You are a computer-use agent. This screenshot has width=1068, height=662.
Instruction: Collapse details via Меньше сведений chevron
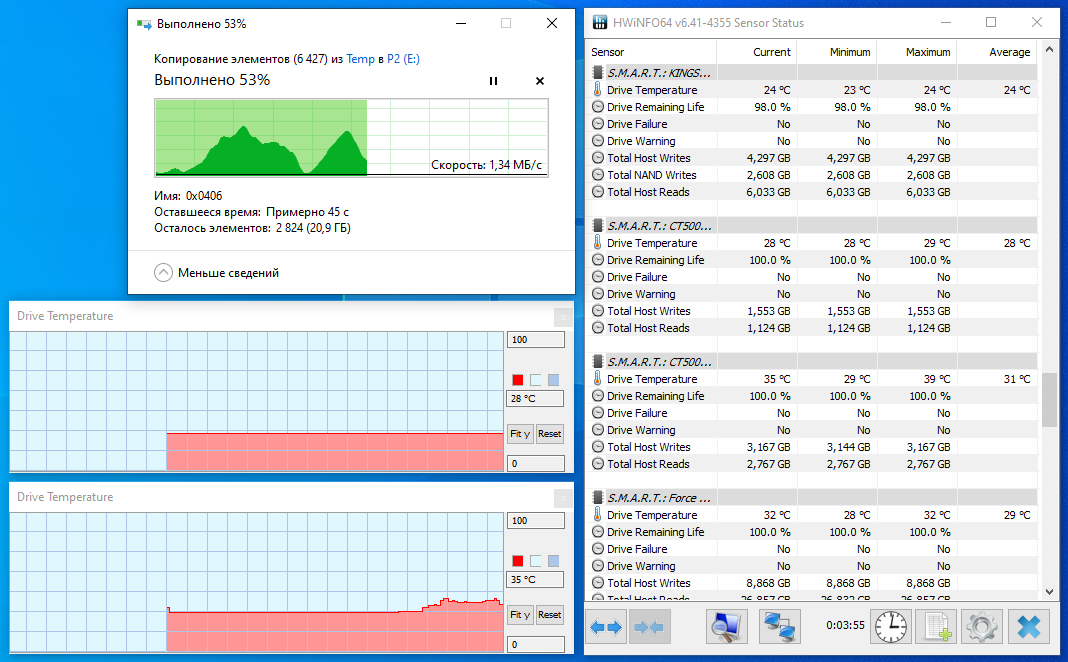pos(163,272)
